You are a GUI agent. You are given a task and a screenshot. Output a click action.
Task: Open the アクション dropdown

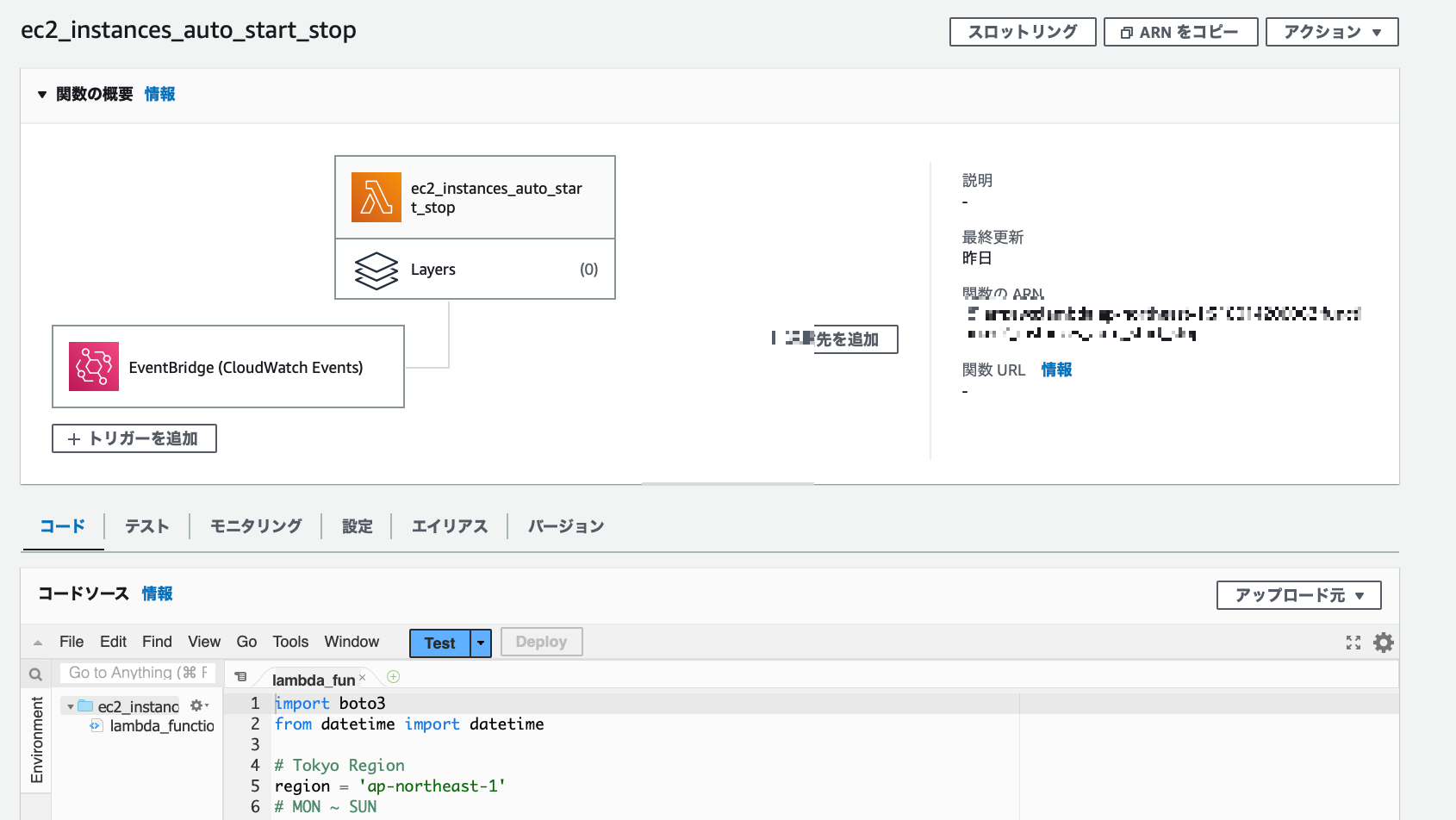[1332, 32]
